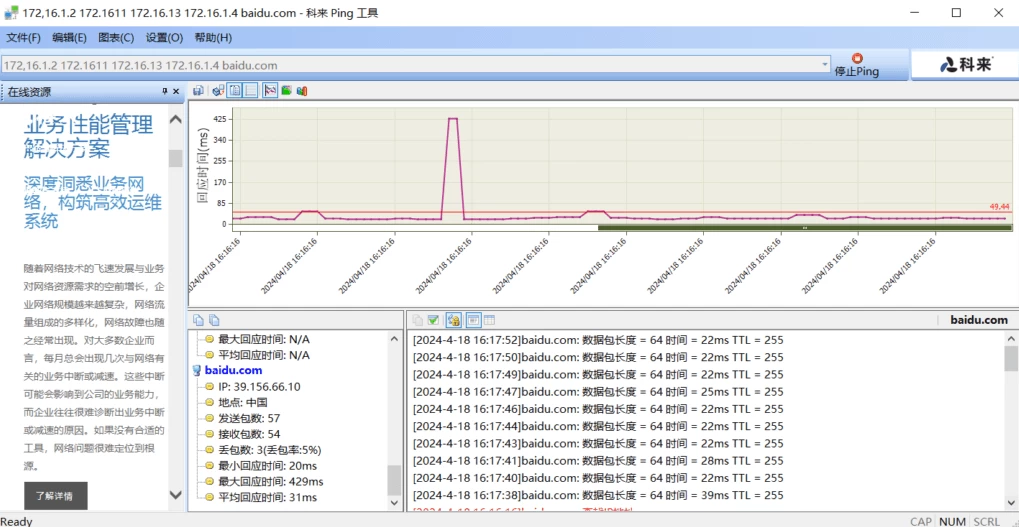Viewport: 1019px width, 527px height.
Task: Toggle the line chart view button
Action: coord(269,91)
